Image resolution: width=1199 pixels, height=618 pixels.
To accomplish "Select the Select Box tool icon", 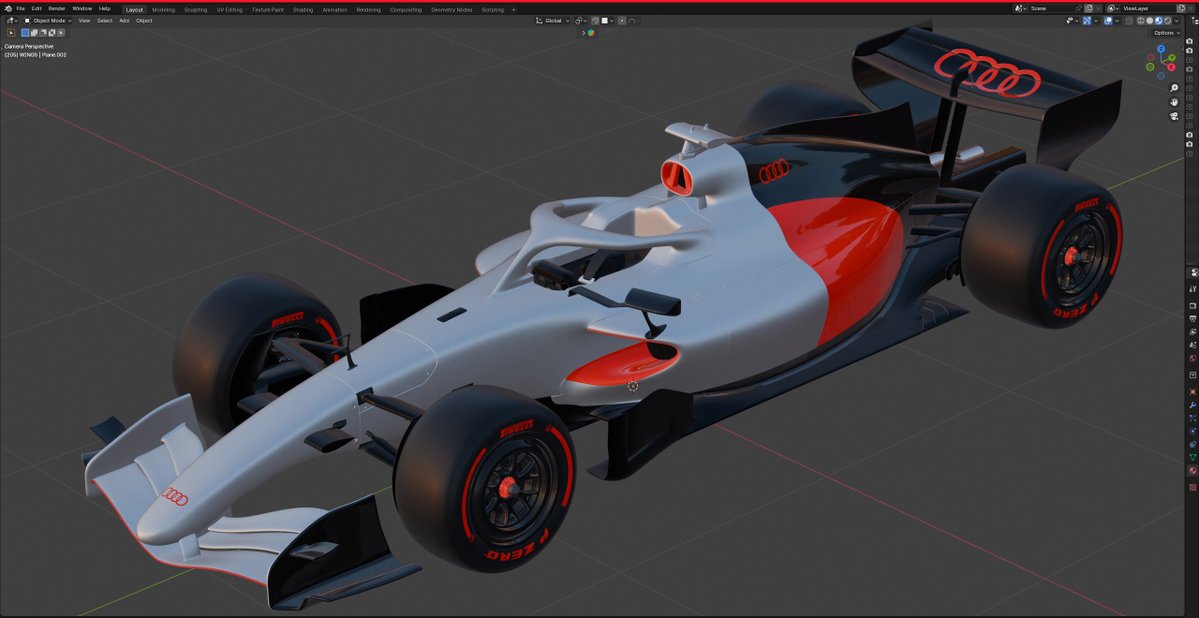I will pos(11,33).
